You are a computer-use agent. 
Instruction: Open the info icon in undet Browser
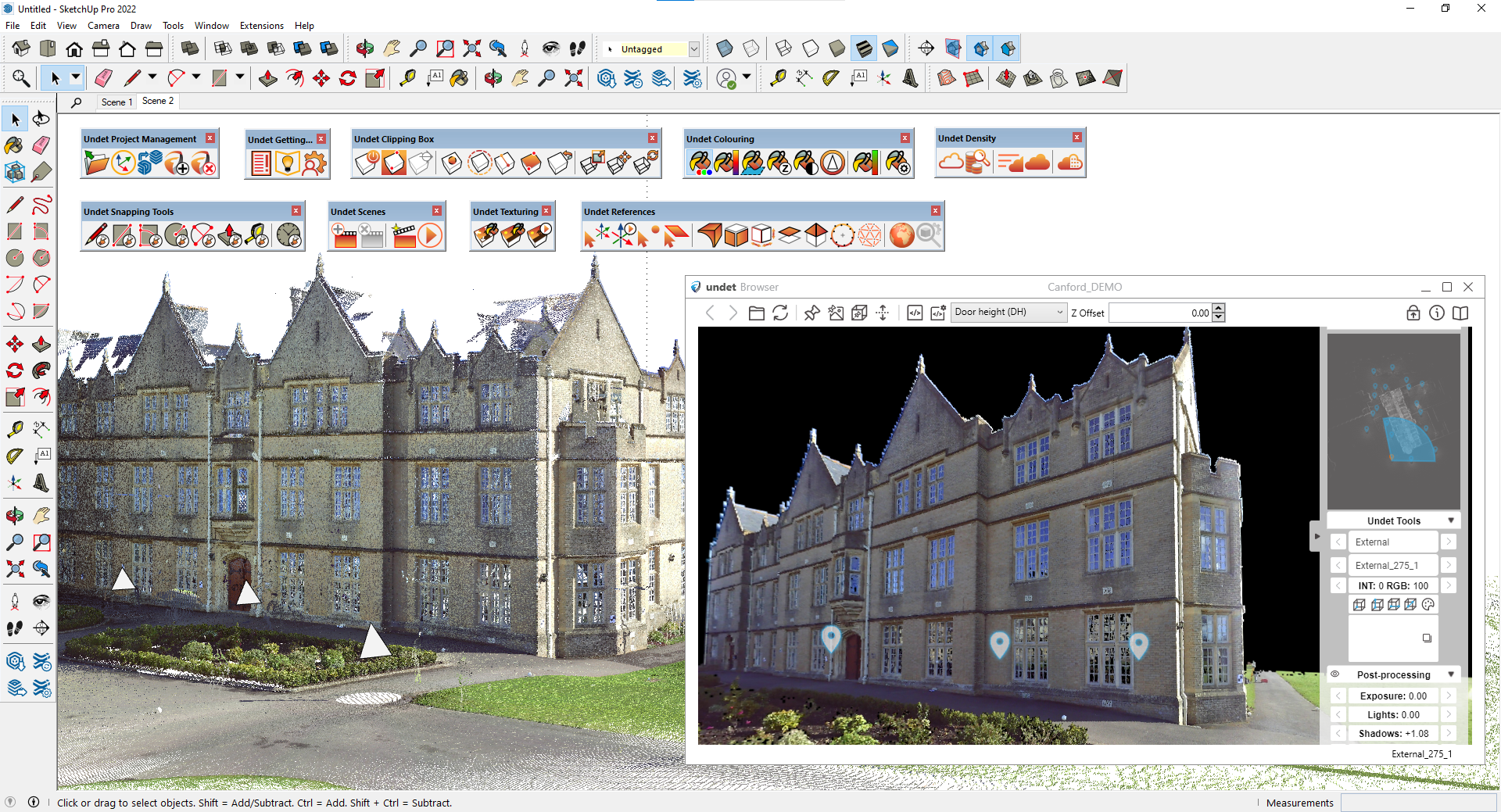(1437, 313)
